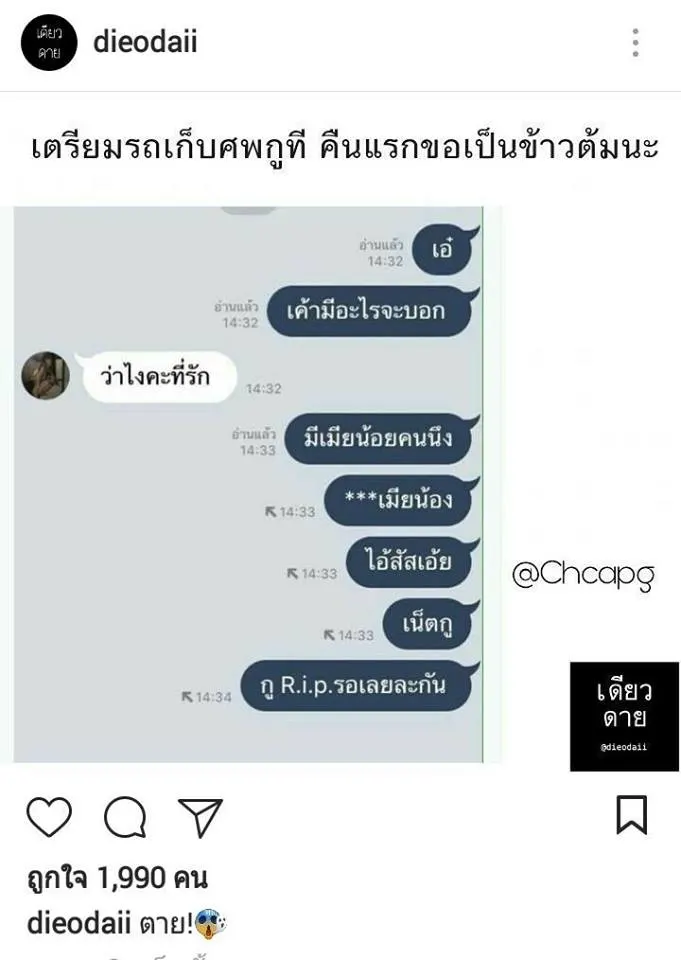Tap the ***เมียน้อง correction bubble
681x960 pixels.
click(400, 500)
